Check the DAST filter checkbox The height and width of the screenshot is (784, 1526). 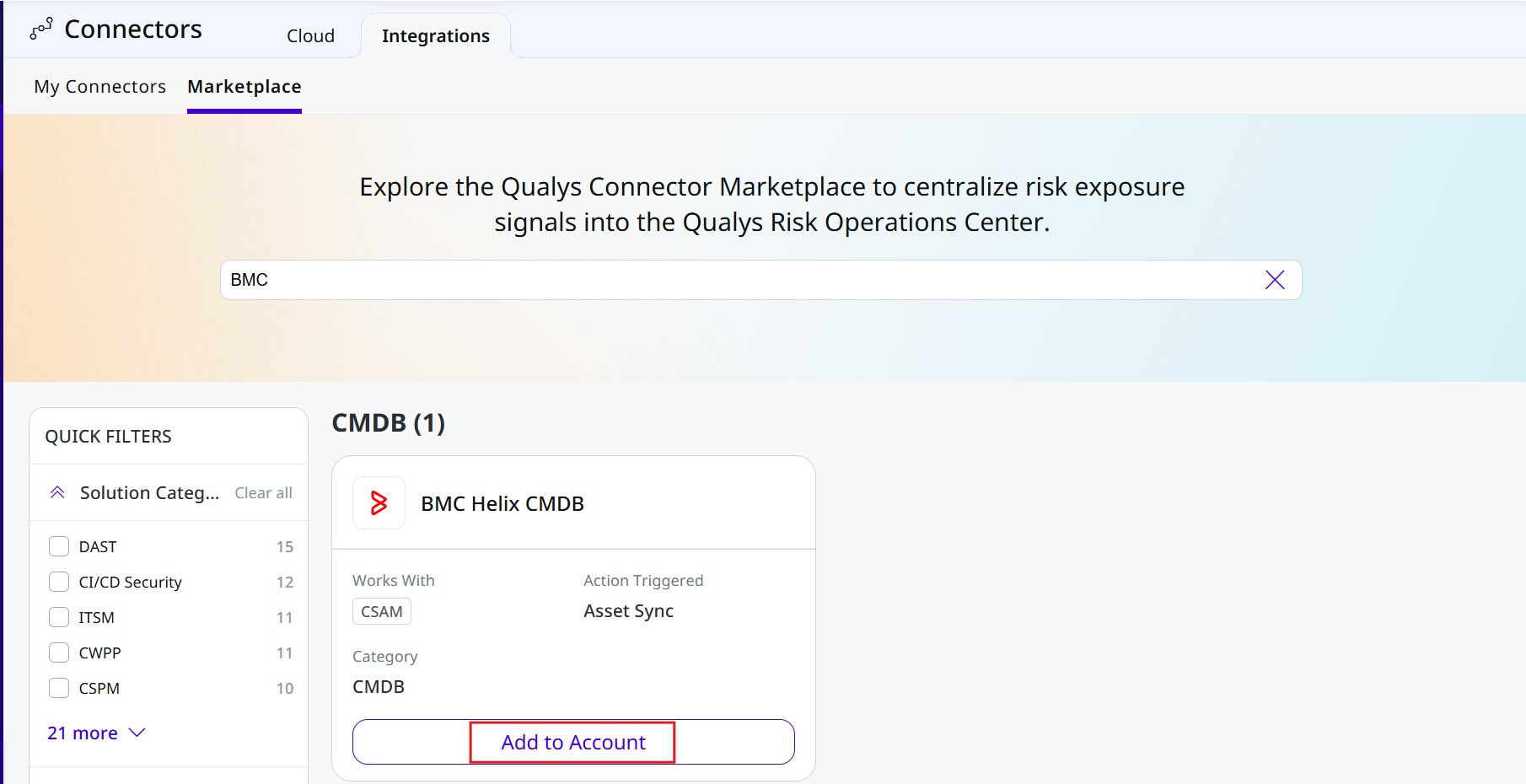(59, 546)
